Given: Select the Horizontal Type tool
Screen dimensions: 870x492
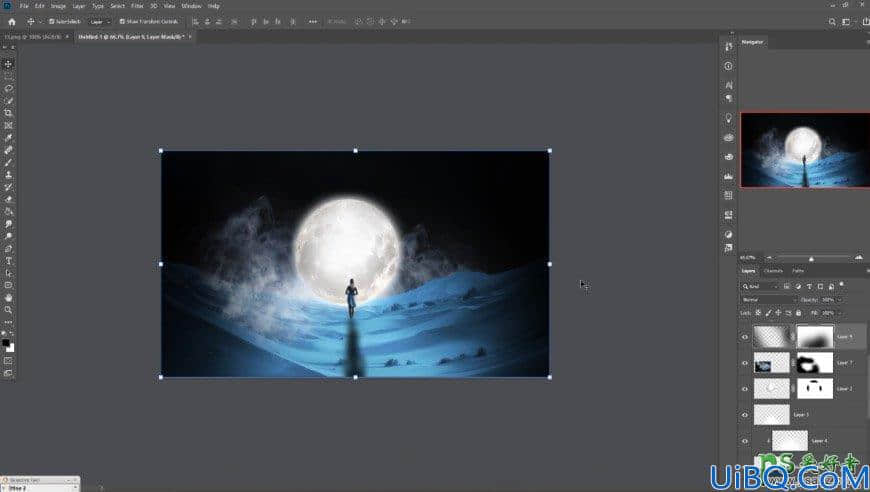Looking at the screenshot, I should click(8, 261).
